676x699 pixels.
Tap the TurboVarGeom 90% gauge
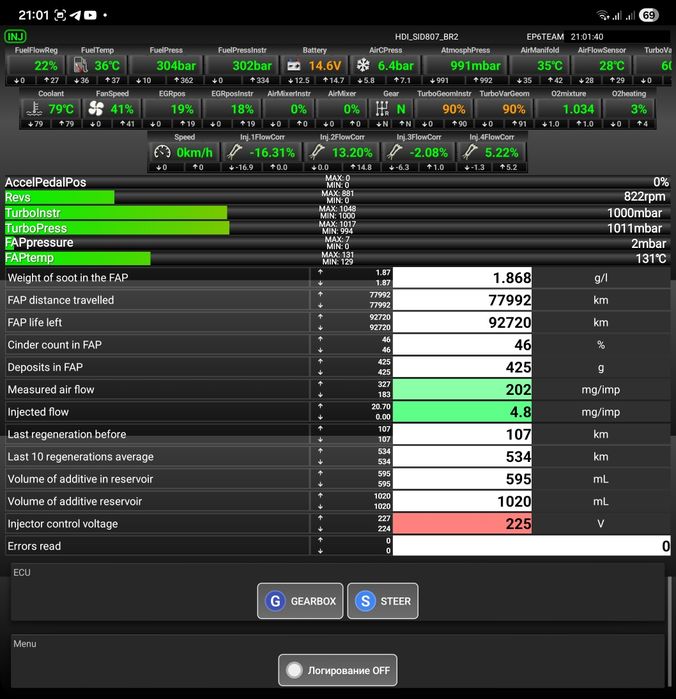pyautogui.click(x=504, y=109)
